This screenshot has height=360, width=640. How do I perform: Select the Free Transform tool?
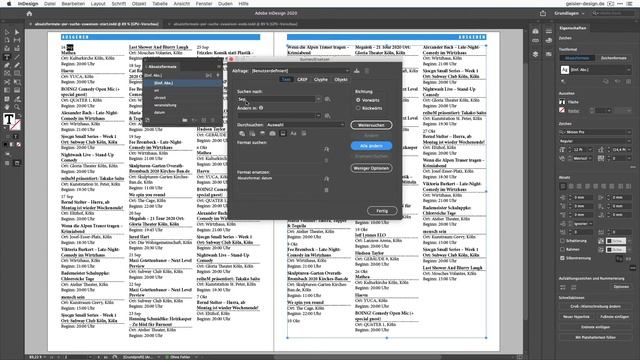tap(17, 82)
